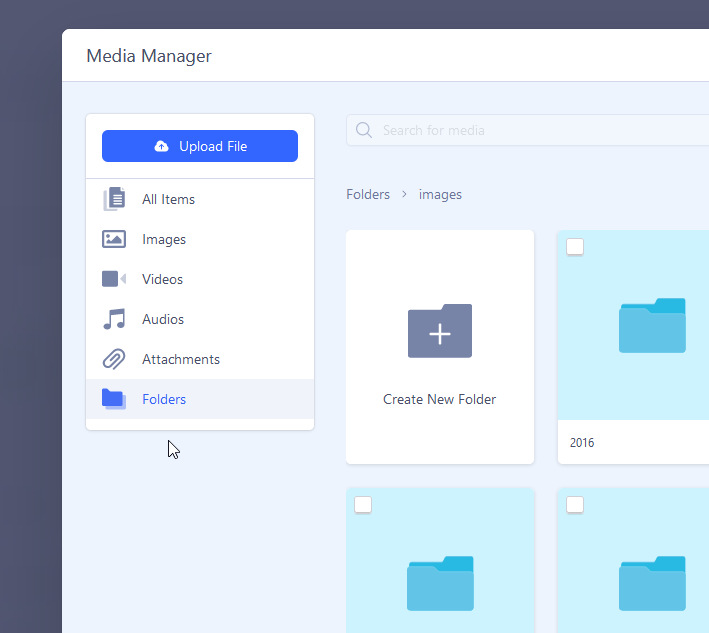Click the Attachments paperclip icon

114,359
